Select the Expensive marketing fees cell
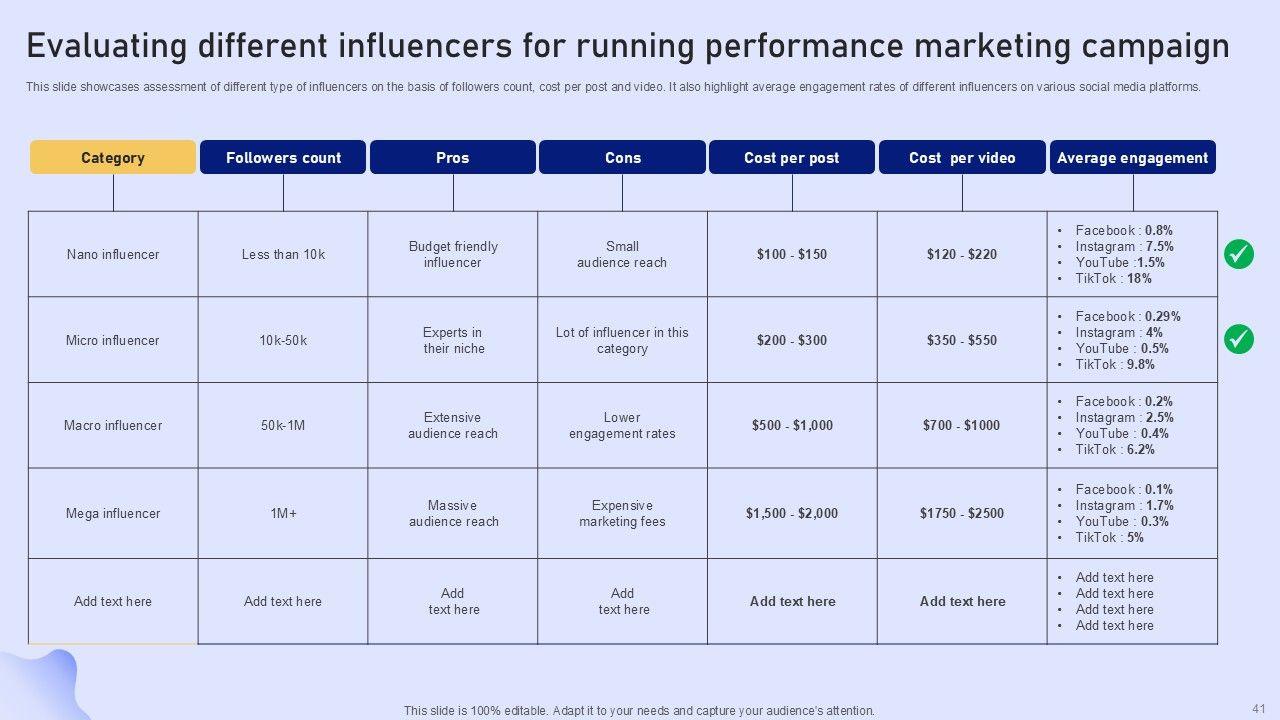The width and height of the screenshot is (1280, 720). (x=622, y=513)
